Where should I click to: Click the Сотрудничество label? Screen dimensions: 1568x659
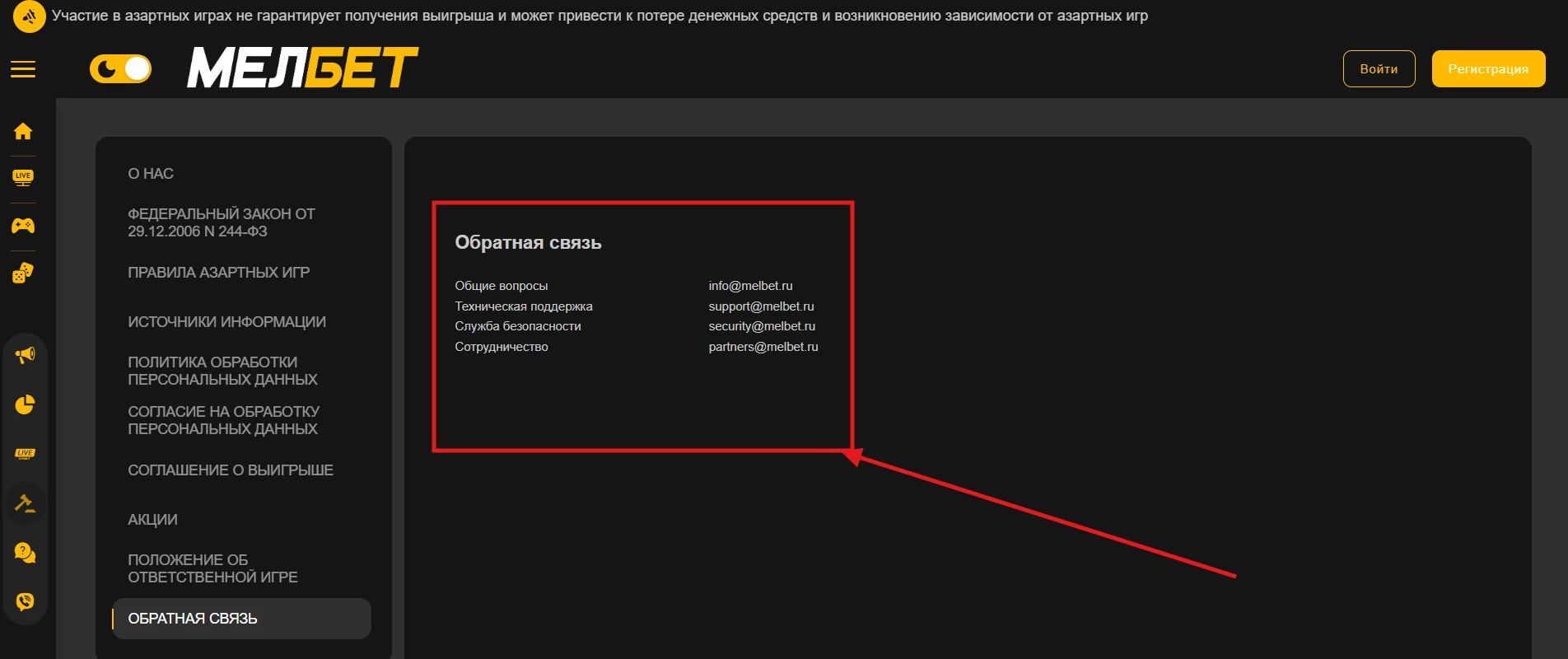[x=501, y=347]
